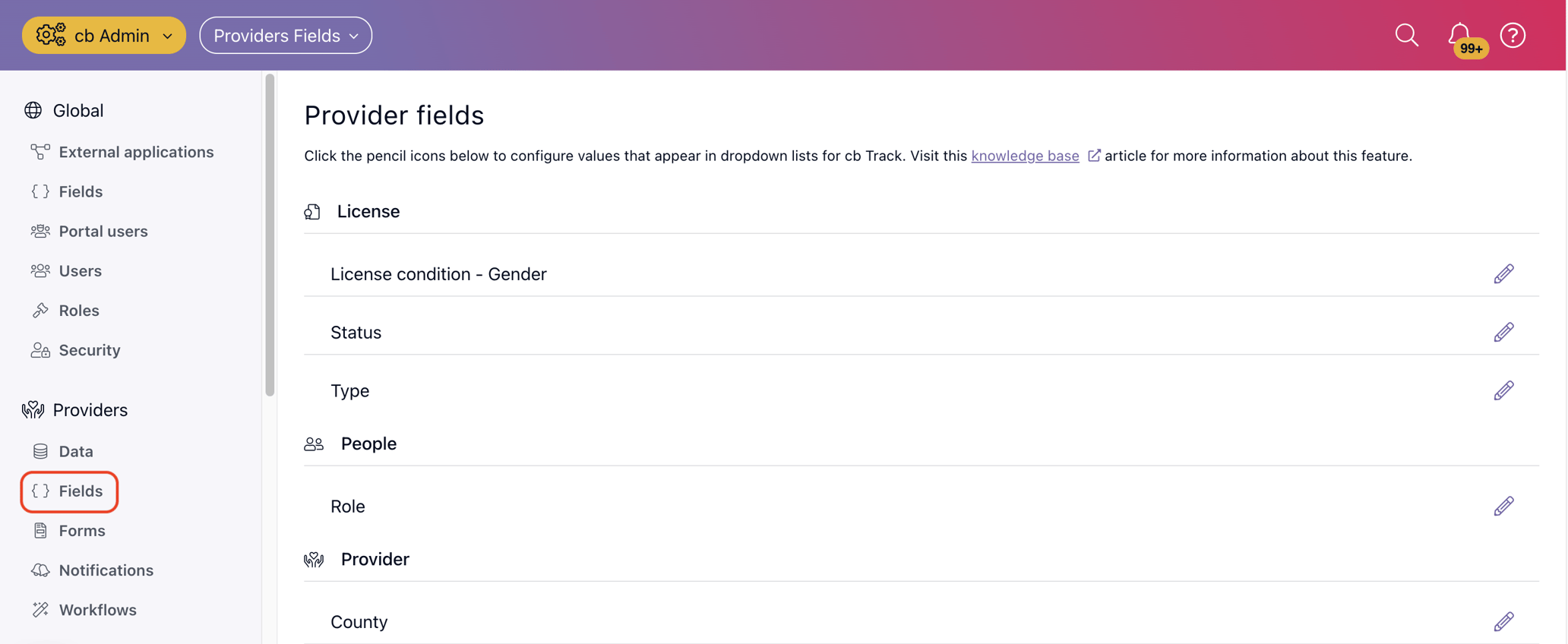1568x644 pixels.
Task: Open the help question mark icon
Action: (x=1513, y=35)
